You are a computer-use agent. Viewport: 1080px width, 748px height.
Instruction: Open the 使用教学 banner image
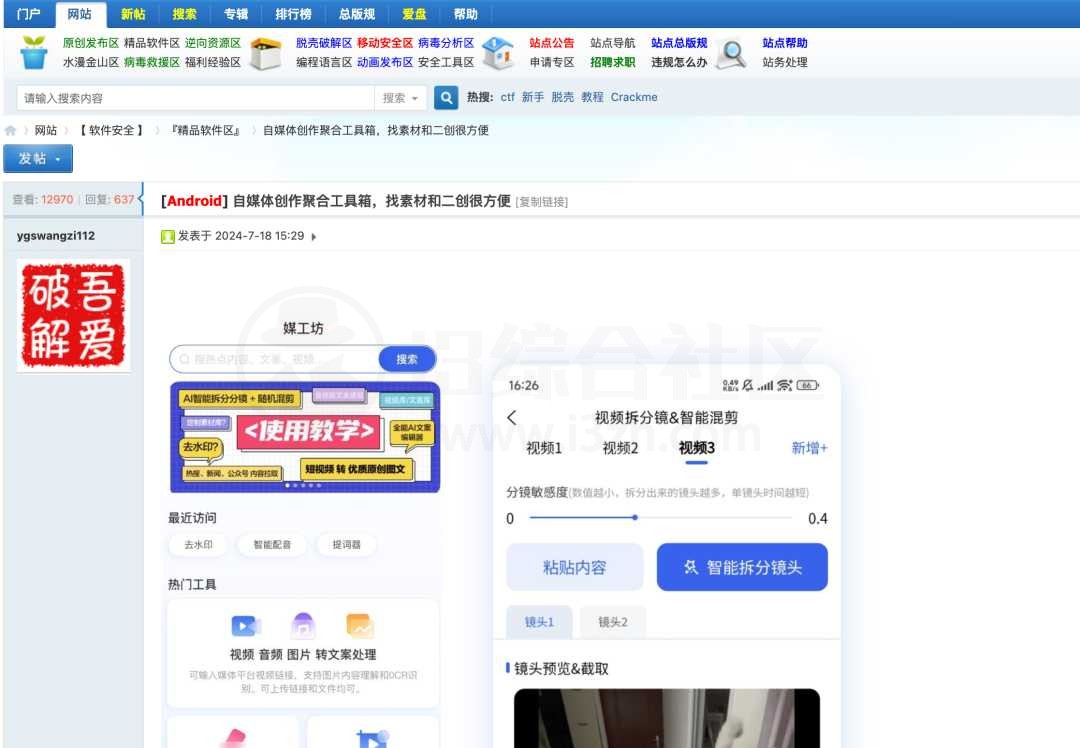point(304,437)
